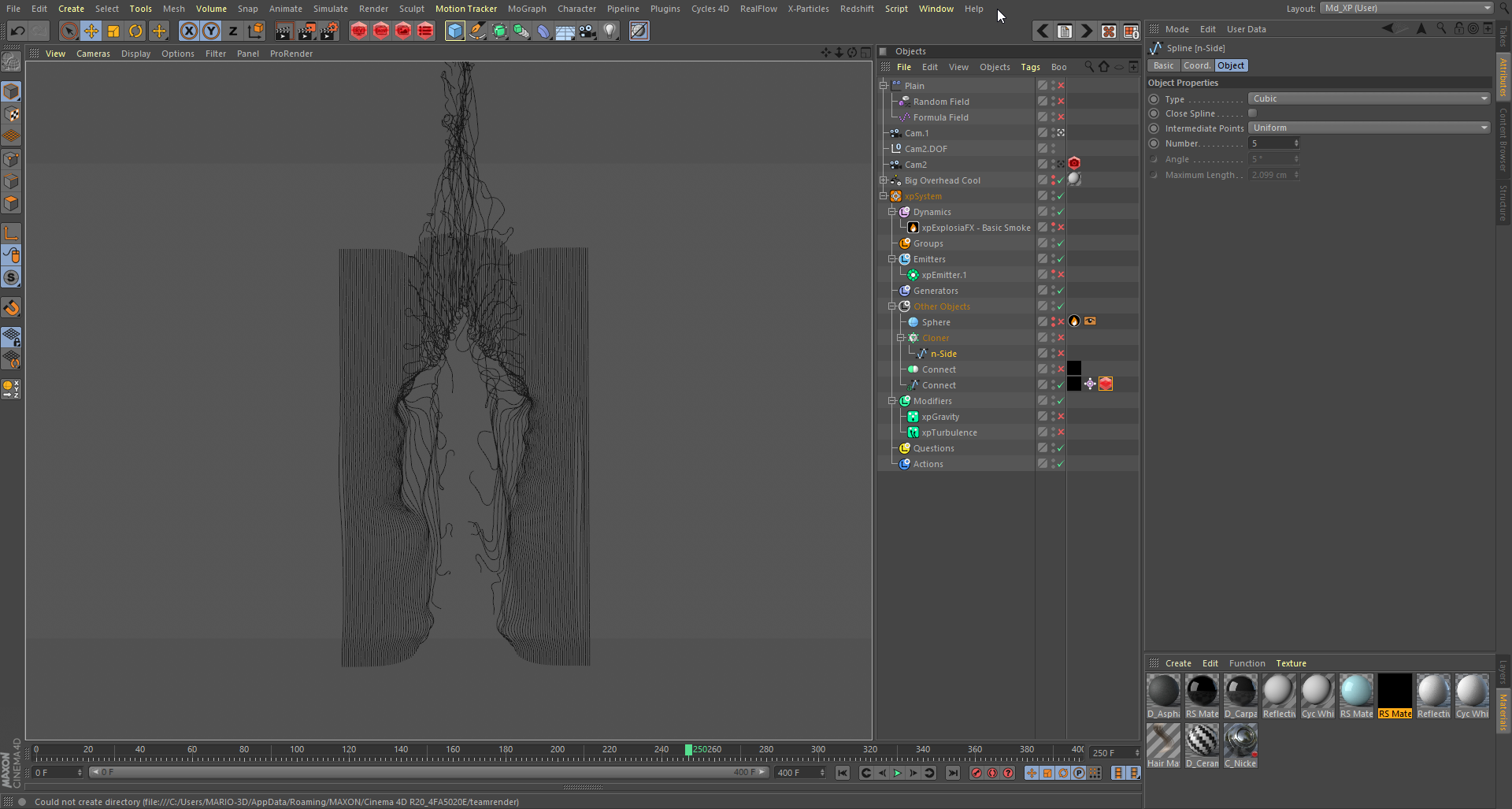Switch to the Basic attributes tab
Image resolution: width=1512 pixels, height=809 pixels.
click(1163, 65)
